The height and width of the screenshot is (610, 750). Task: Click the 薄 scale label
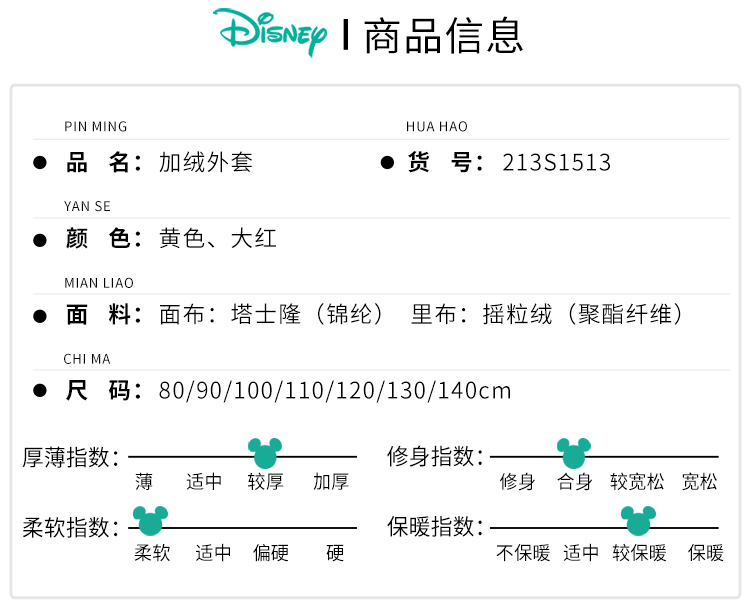pos(143,482)
